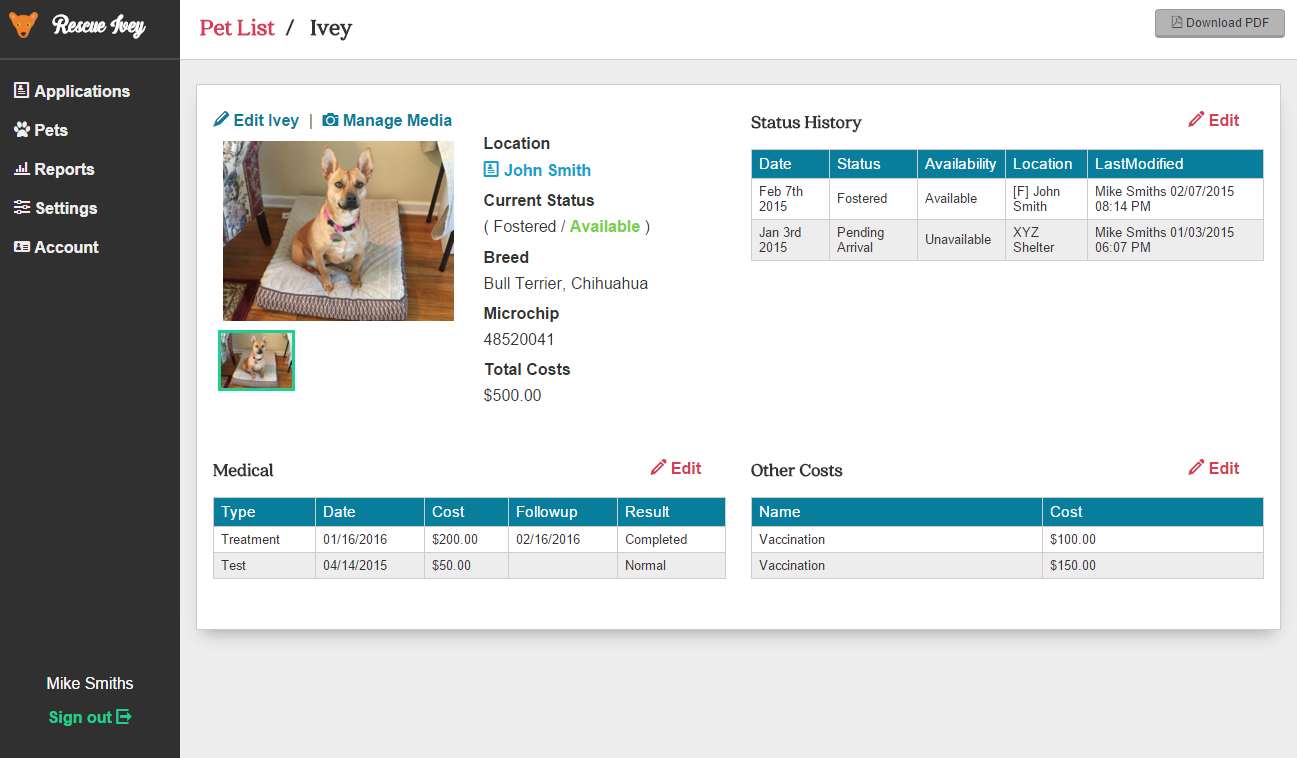Click the PDF icon in the Download button
Viewport: 1297px width, 758px height.
(x=1177, y=23)
